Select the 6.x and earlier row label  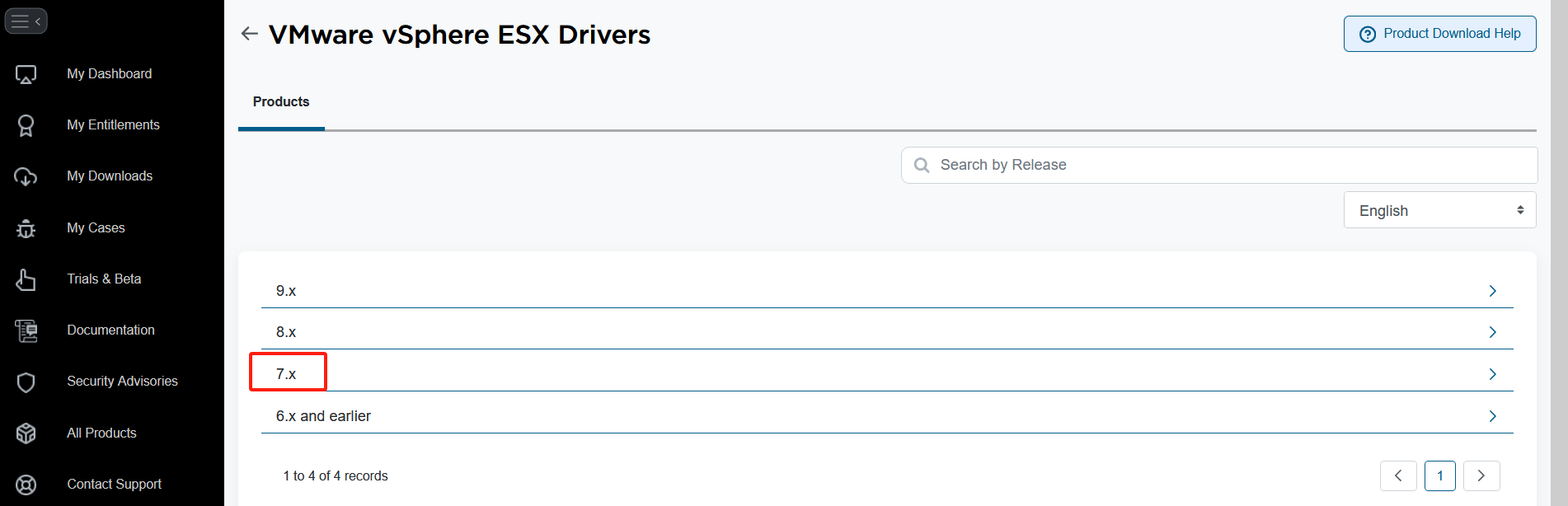[x=323, y=416]
